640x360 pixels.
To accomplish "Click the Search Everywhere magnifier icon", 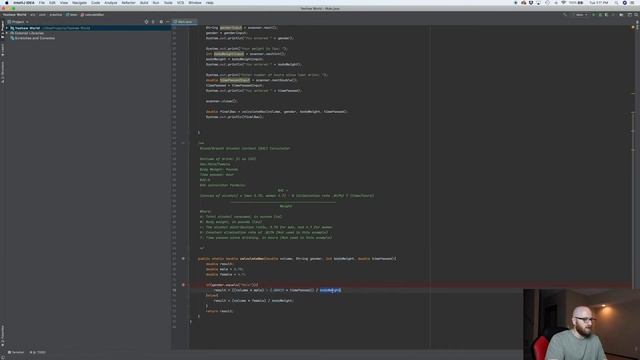I will tap(636, 15).
